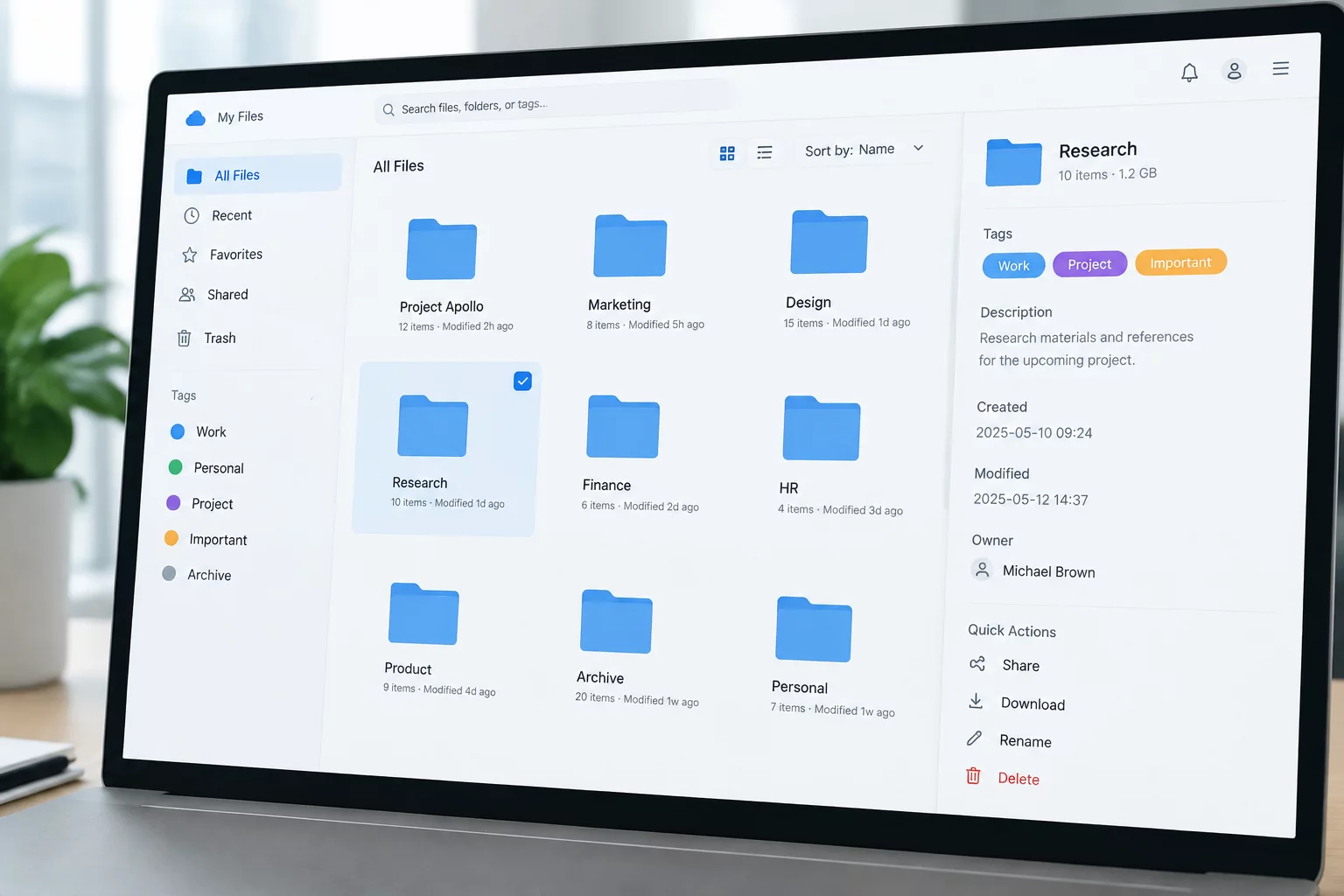Click the Favorites star icon
The image size is (1344, 896).
click(x=189, y=255)
